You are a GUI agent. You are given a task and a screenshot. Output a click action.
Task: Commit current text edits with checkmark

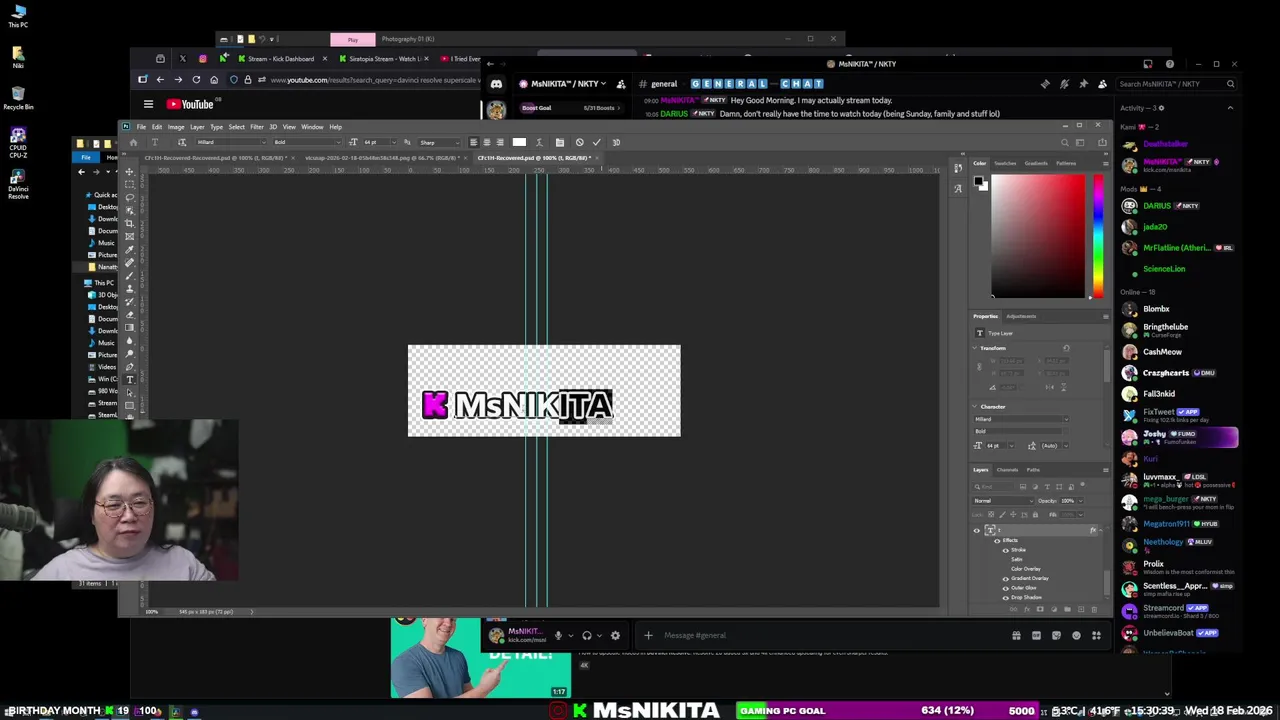tap(596, 142)
